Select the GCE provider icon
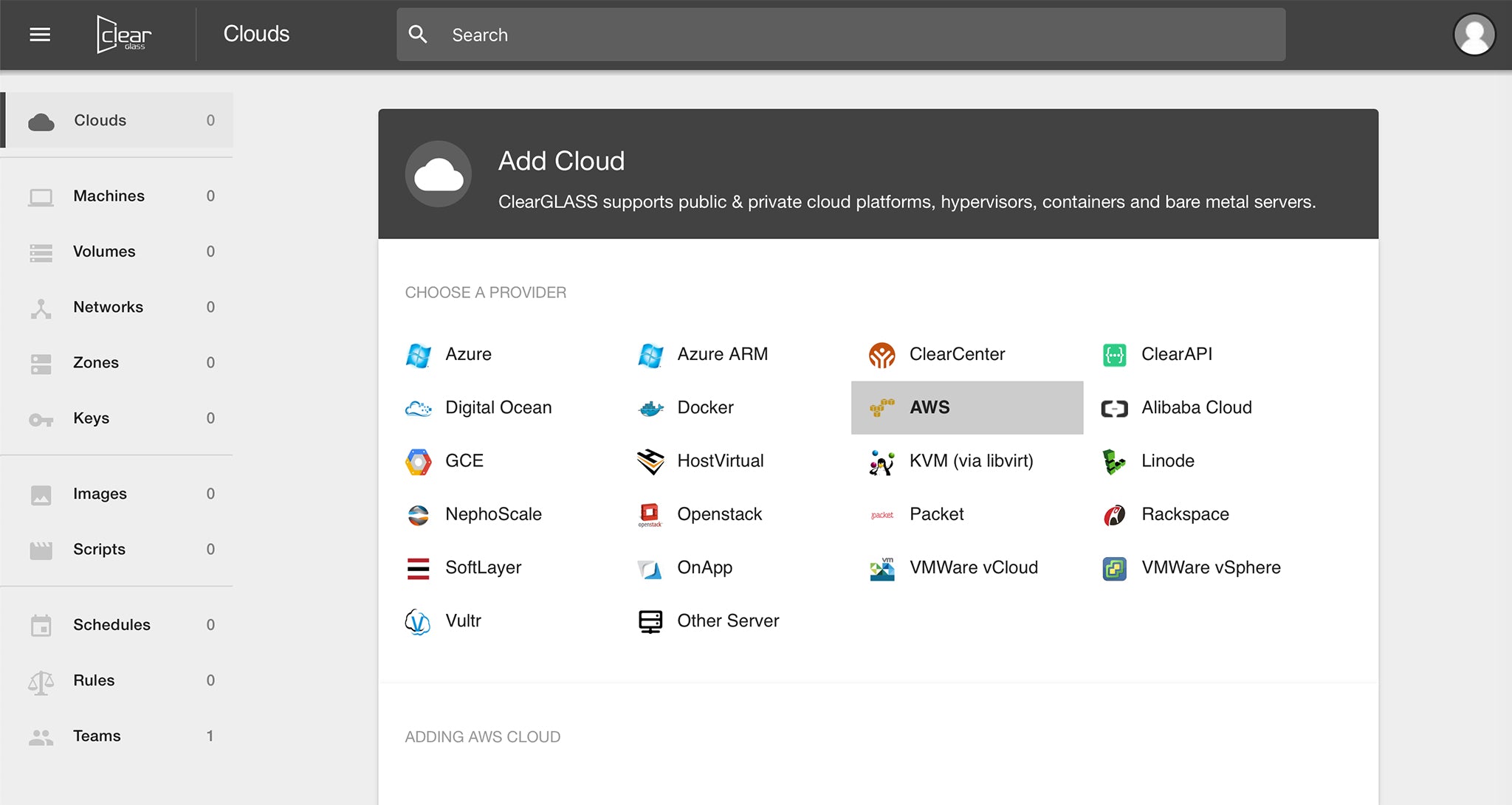 pyautogui.click(x=419, y=461)
